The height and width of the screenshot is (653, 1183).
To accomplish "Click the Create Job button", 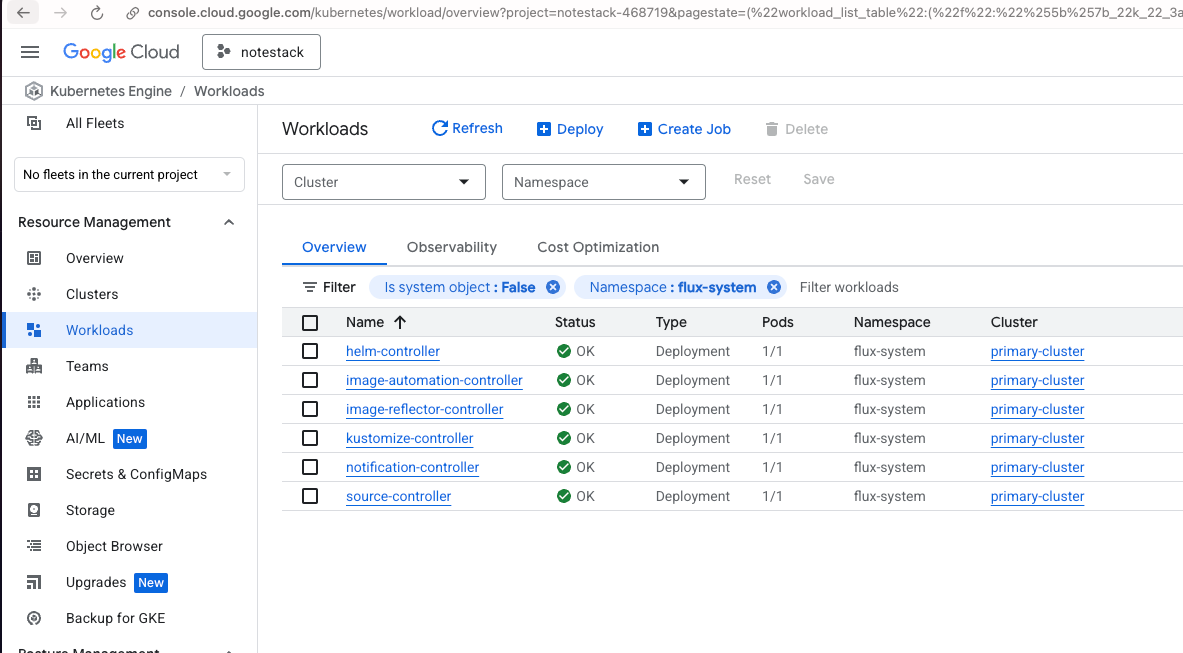I will 684,129.
